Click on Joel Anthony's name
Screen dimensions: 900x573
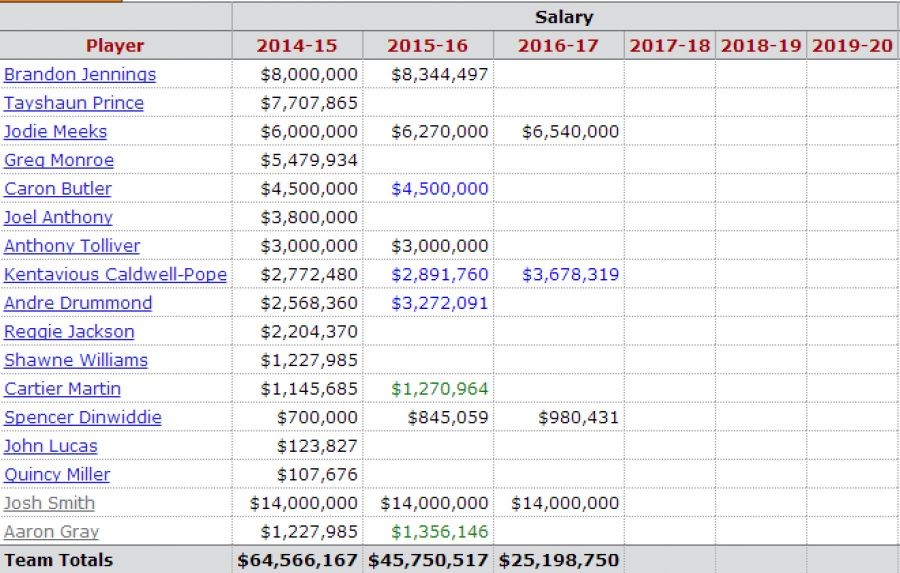58,217
